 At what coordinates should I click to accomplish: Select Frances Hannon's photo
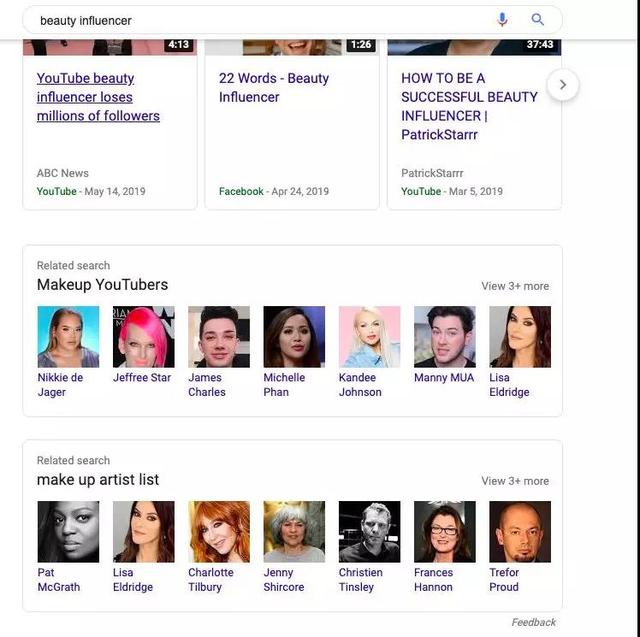click(x=445, y=532)
